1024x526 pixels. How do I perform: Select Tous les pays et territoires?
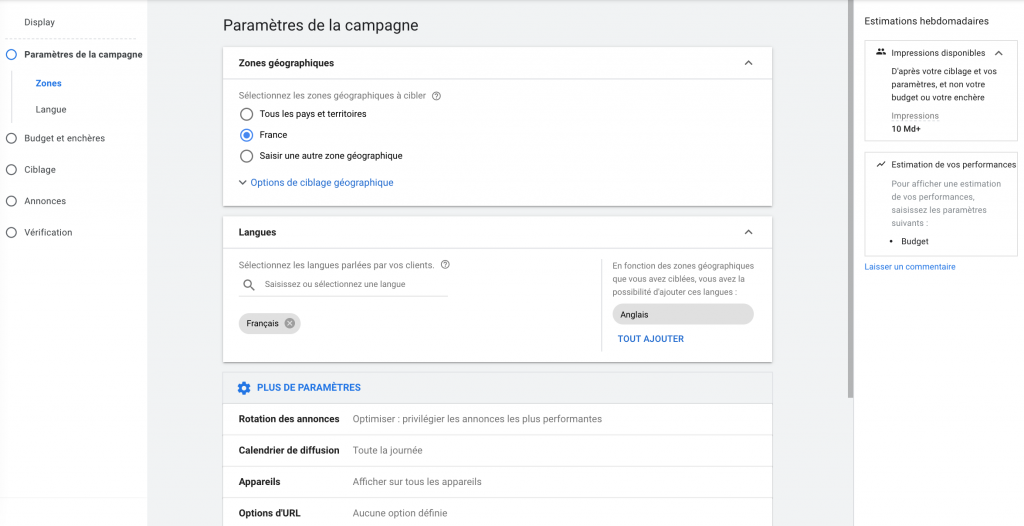[x=246, y=114]
